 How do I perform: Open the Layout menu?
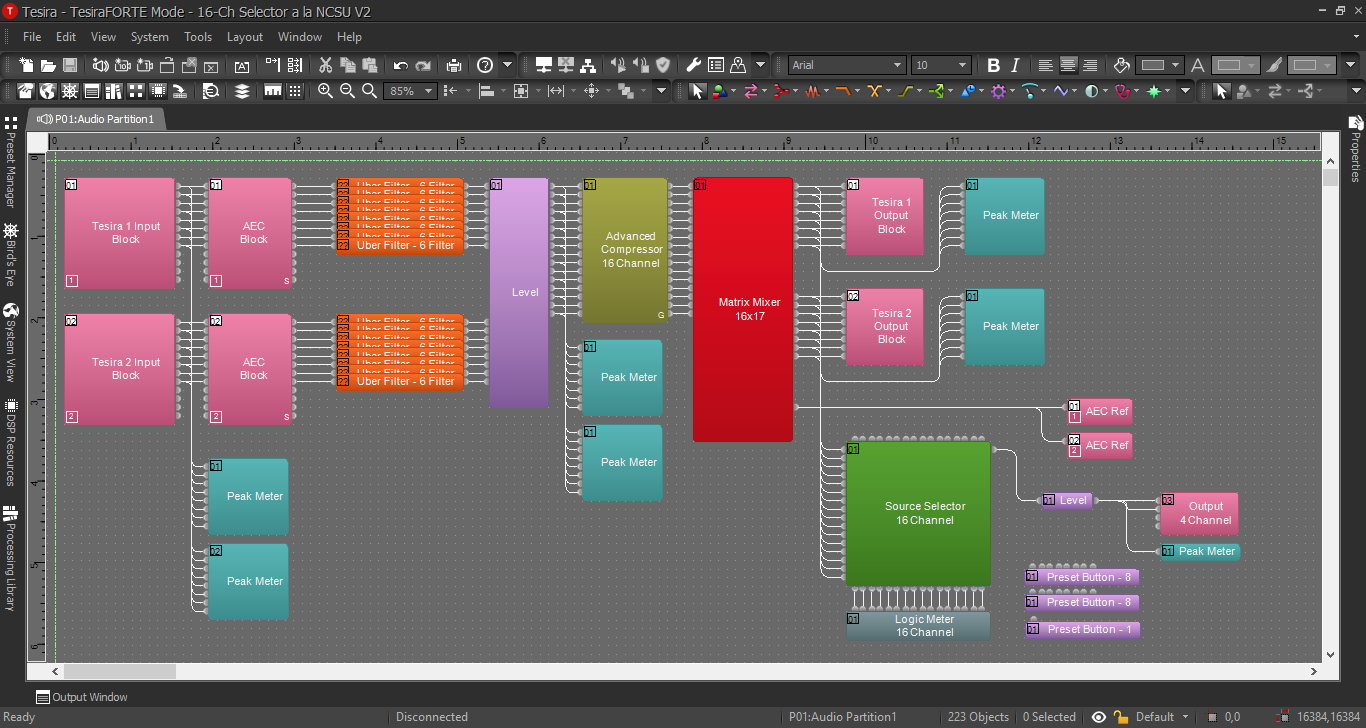pyautogui.click(x=245, y=37)
